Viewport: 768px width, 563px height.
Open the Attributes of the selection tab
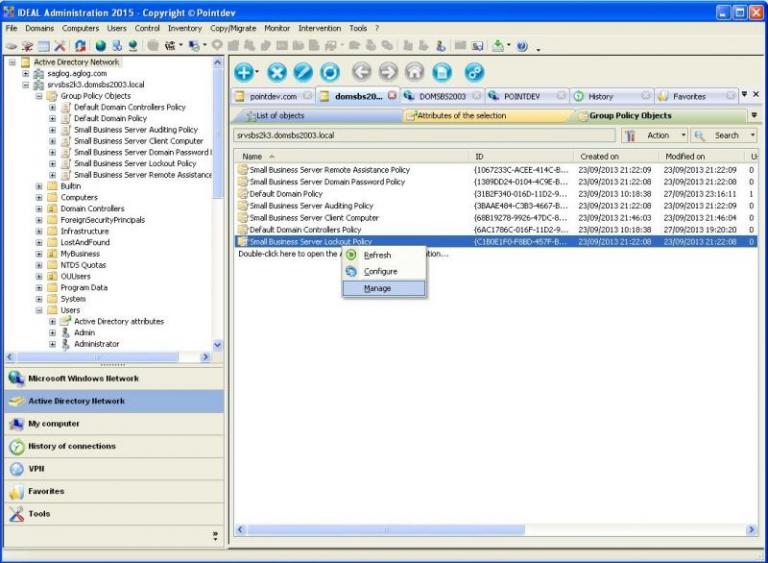[x=460, y=116]
